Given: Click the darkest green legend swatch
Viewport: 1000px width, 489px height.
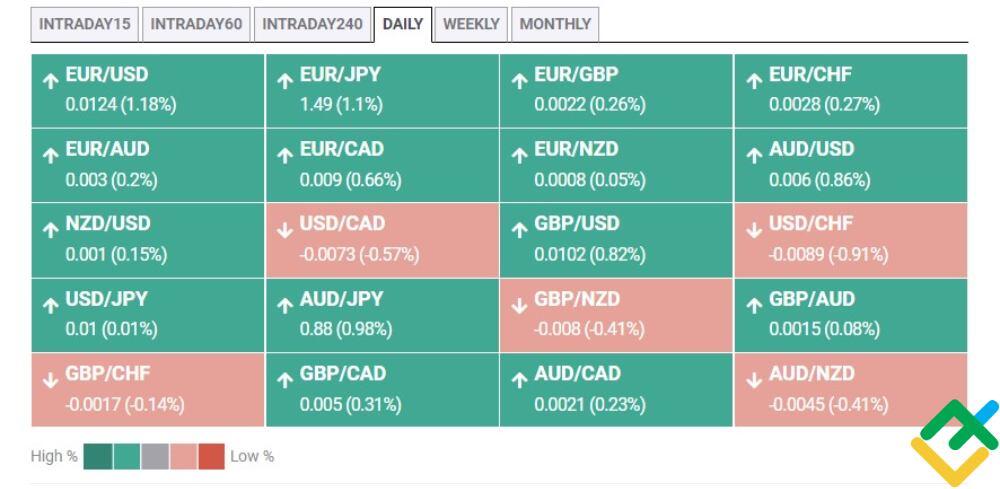Looking at the screenshot, I should pos(98,456).
